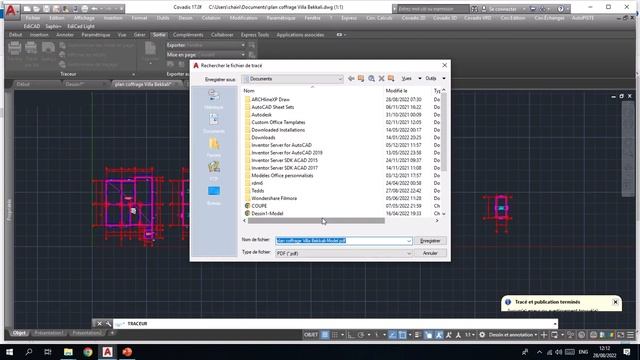
Task: Open the Windows notification center icon
Action: point(627,352)
